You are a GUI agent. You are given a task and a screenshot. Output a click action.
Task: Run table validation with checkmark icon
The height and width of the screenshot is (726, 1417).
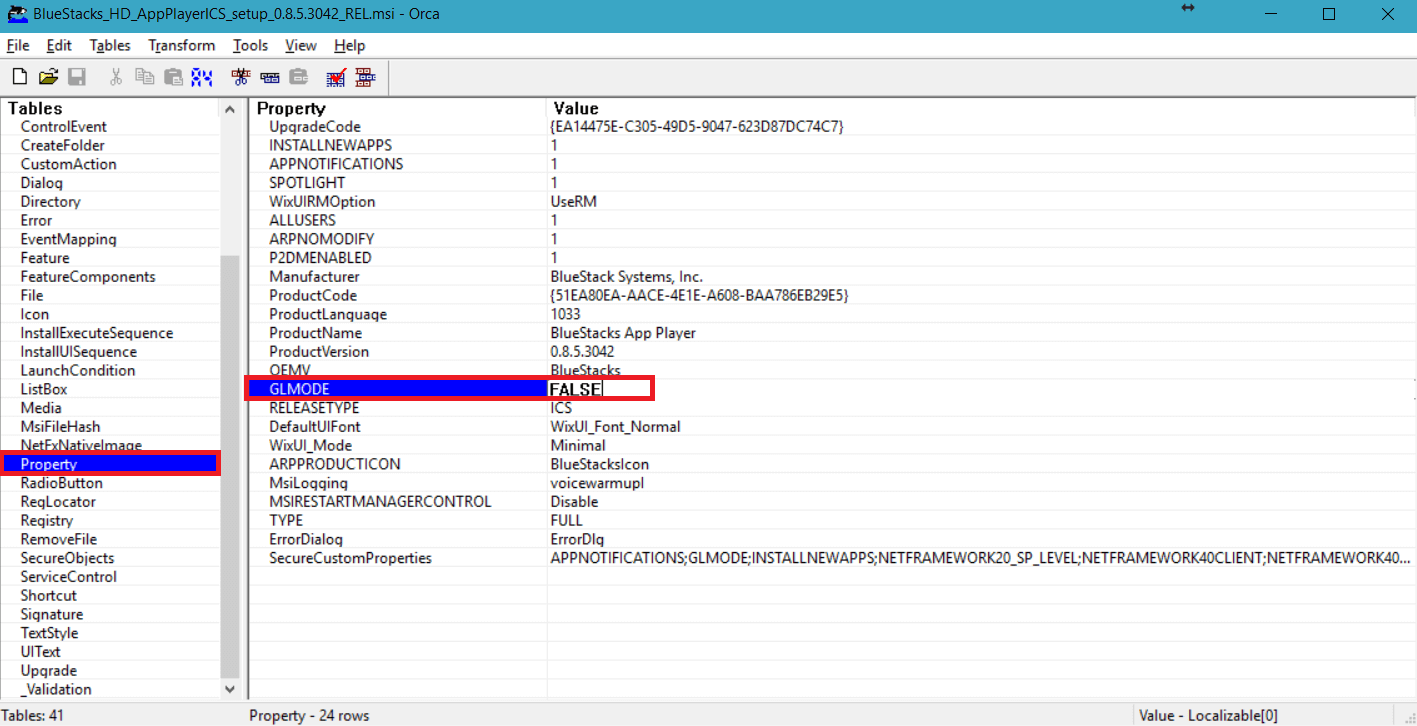[335, 76]
